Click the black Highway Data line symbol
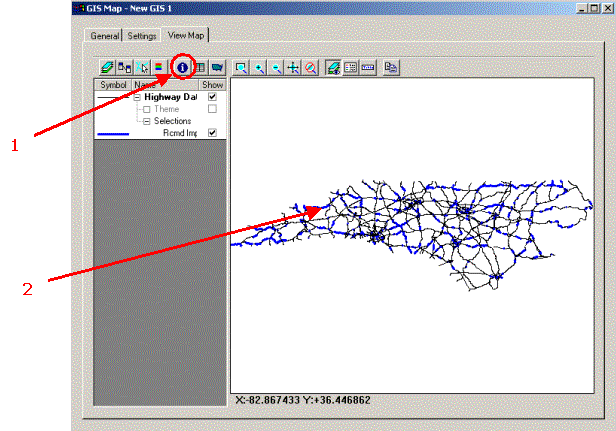The height and width of the screenshot is (431, 616). [113, 97]
